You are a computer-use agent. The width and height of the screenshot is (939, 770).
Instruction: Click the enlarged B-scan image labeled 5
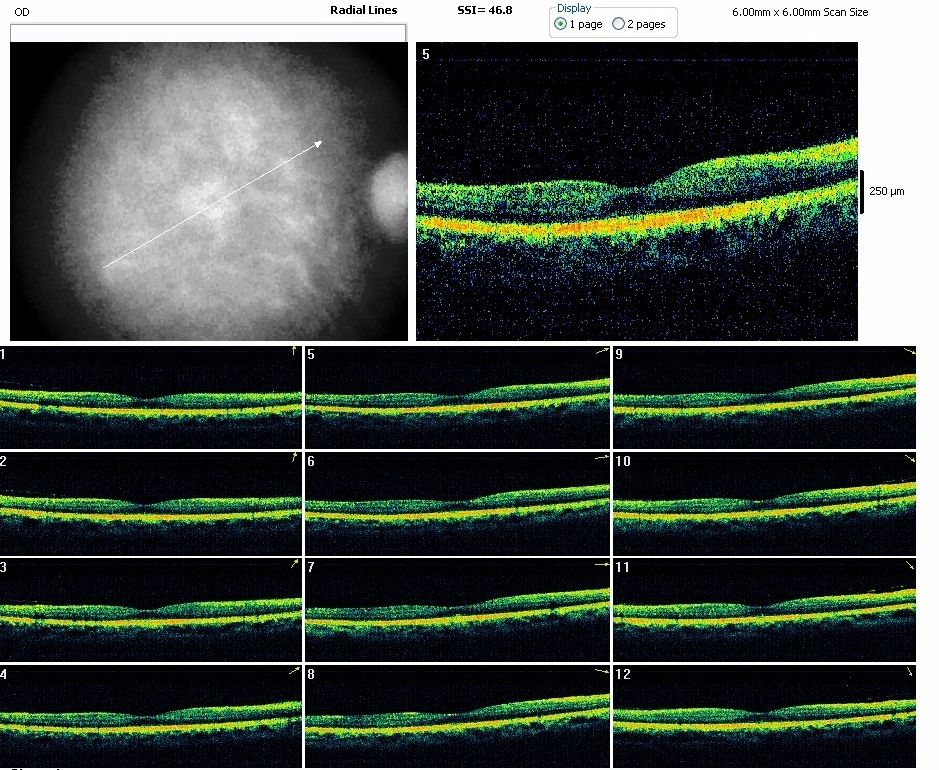click(x=637, y=191)
